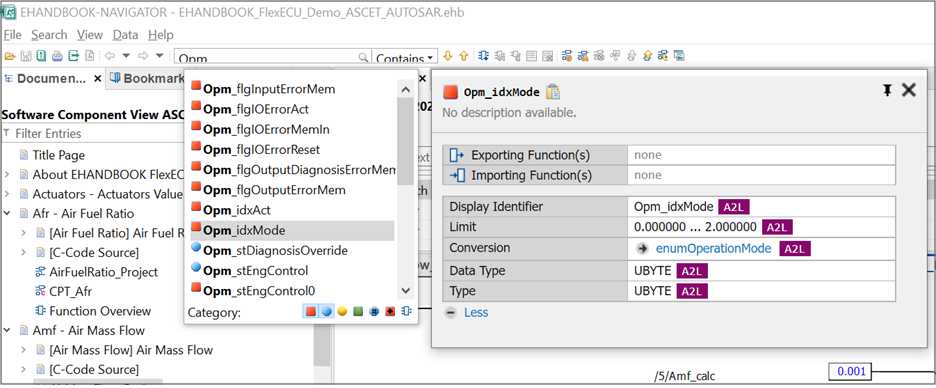Toggle the yellow circle category filter
936x388 pixels.
click(342, 312)
